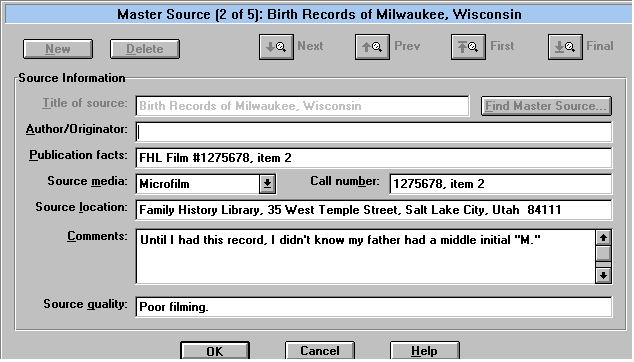Open the Source media dropdown arrow
Screen dimensions: 634x362
[267, 184]
